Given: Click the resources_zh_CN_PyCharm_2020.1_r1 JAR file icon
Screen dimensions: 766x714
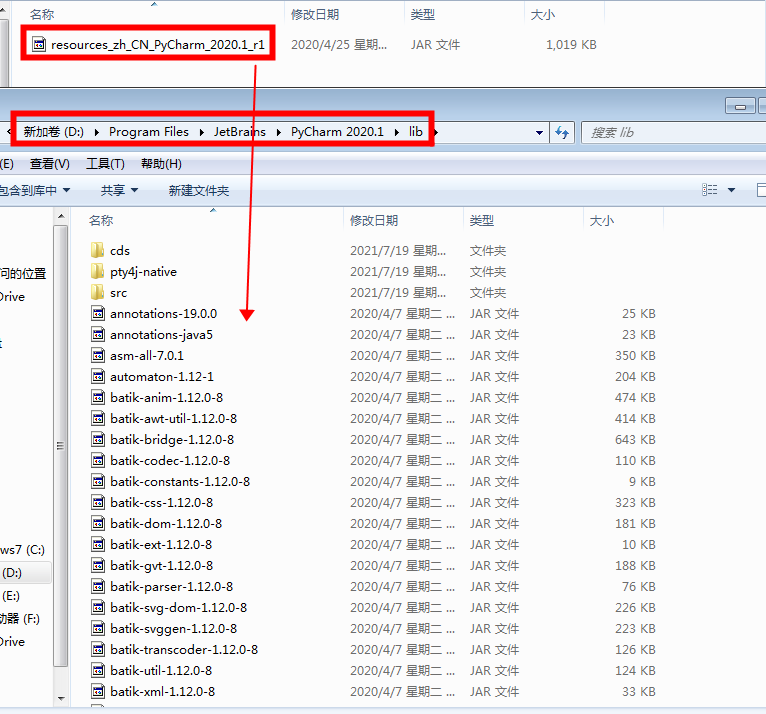Looking at the screenshot, I should (39, 45).
